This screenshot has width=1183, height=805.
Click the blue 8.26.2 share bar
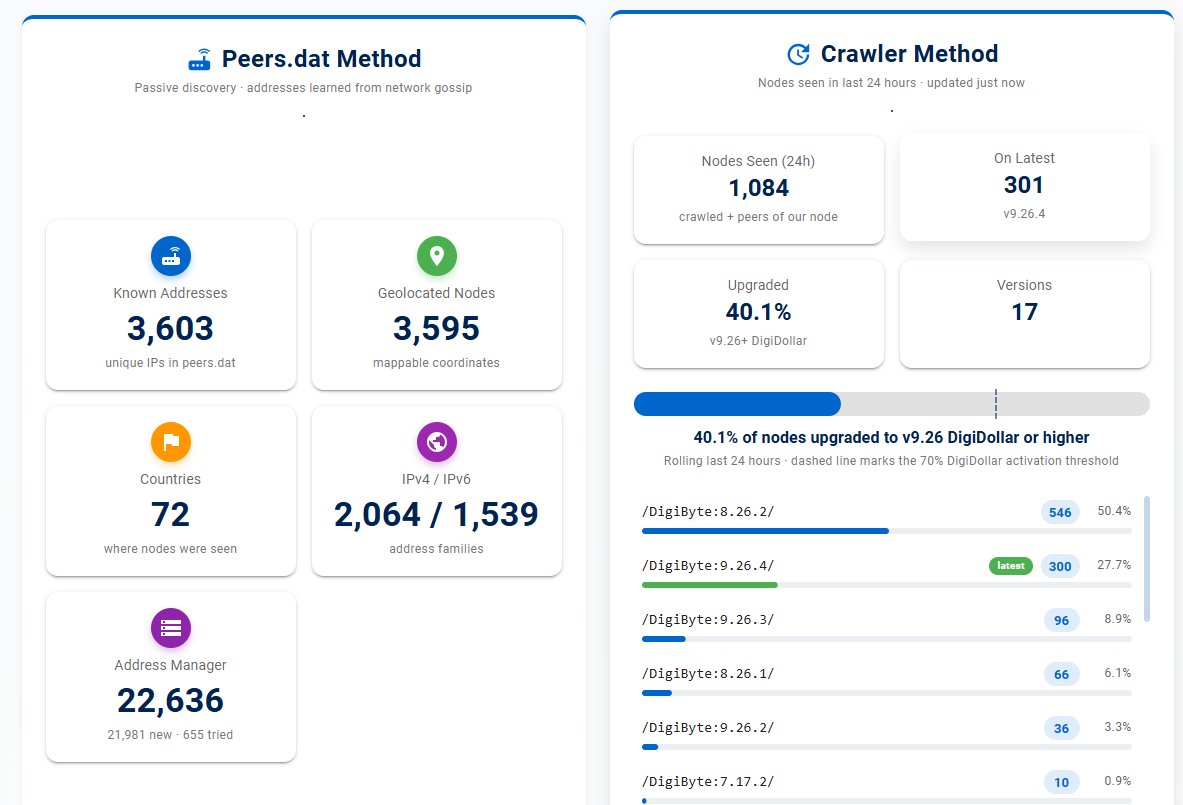tap(765, 531)
